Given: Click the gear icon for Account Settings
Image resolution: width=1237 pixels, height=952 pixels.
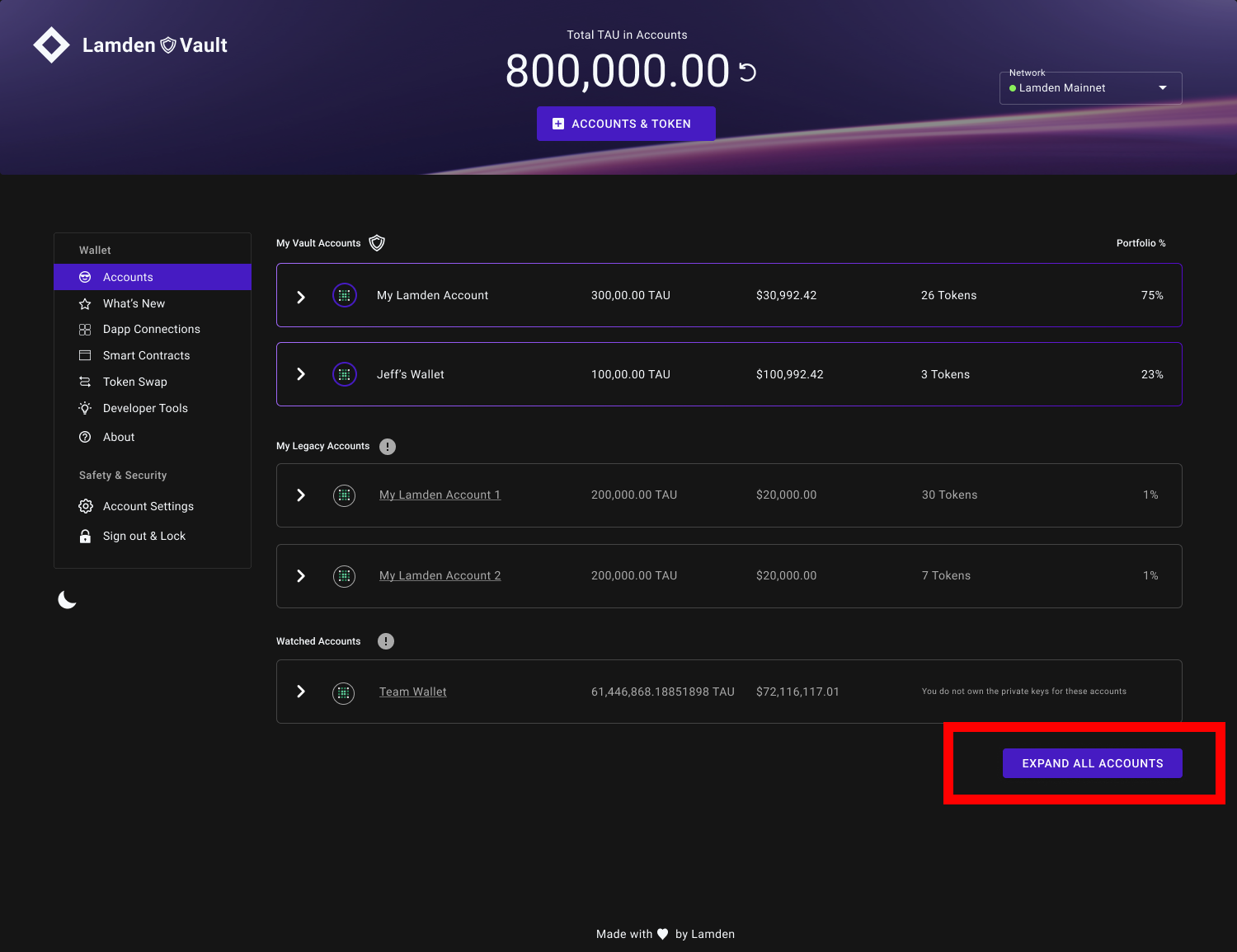Looking at the screenshot, I should click(x=86, y=506).
